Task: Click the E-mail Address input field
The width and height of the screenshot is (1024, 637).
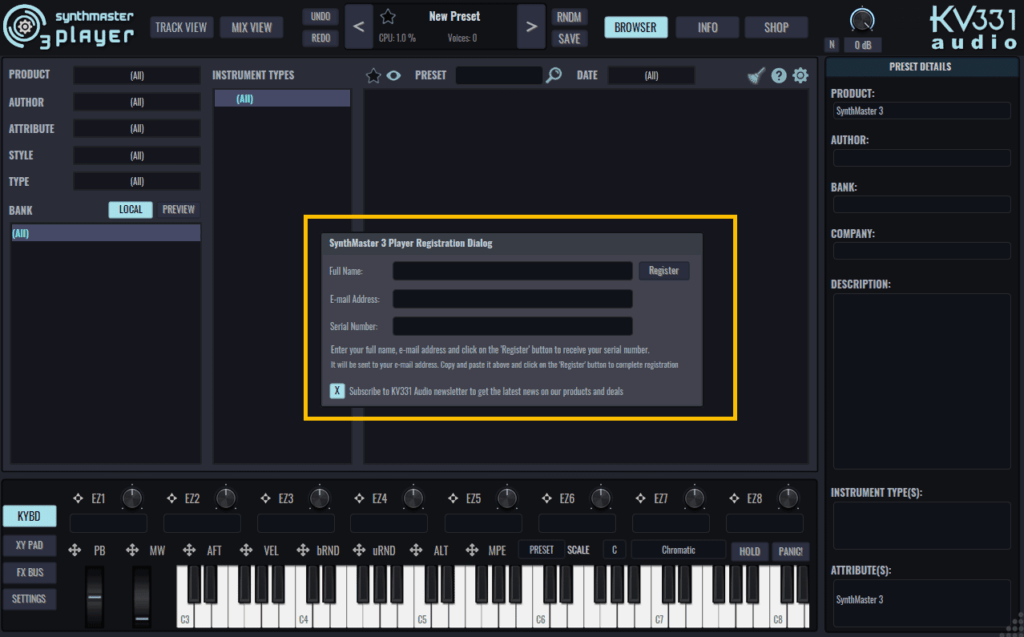Action: [512, 299]
